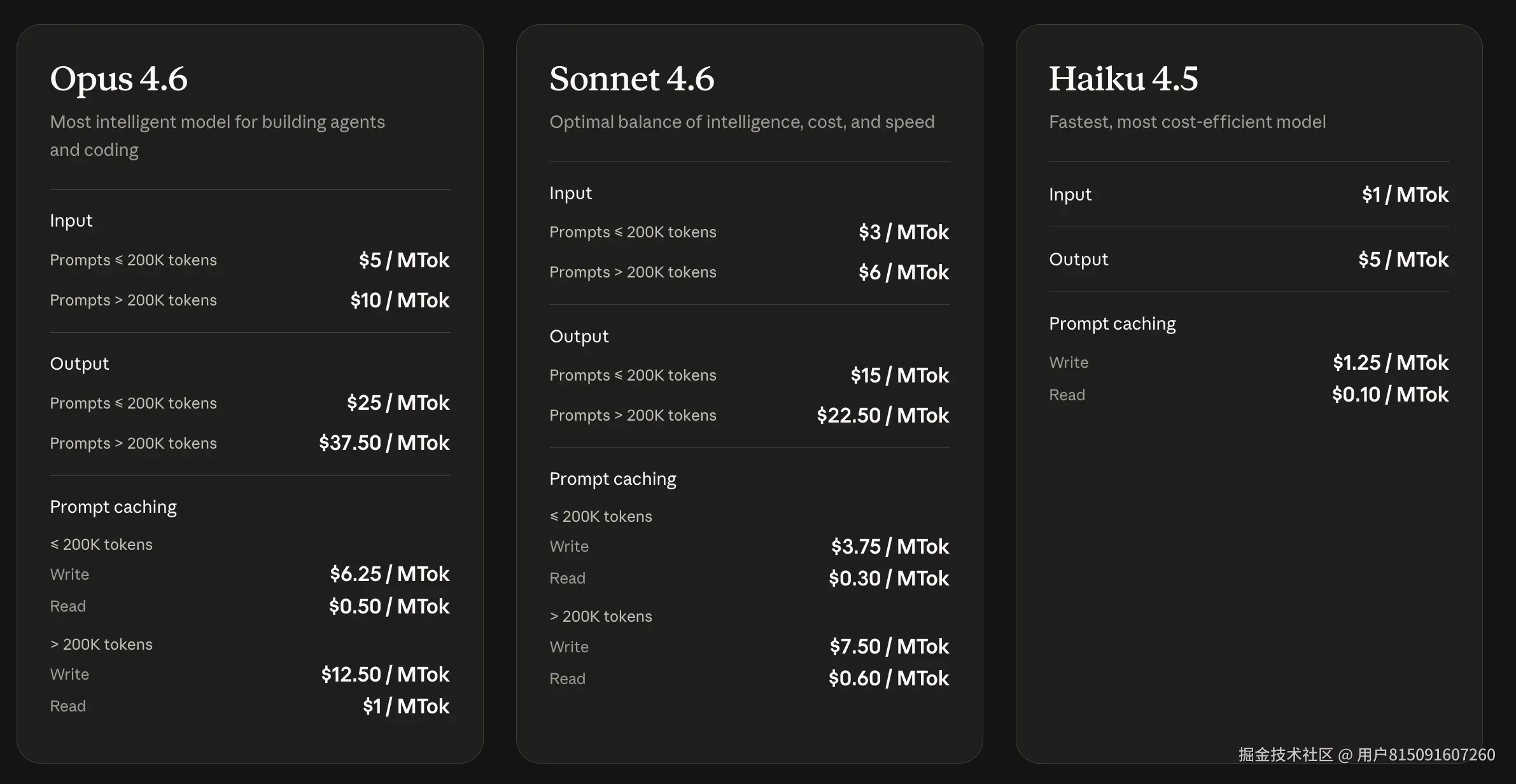1516x784 pixels.
Task: Click the $3.75 / MTok Sonnet cache write price
Action: tap(890, 547)
